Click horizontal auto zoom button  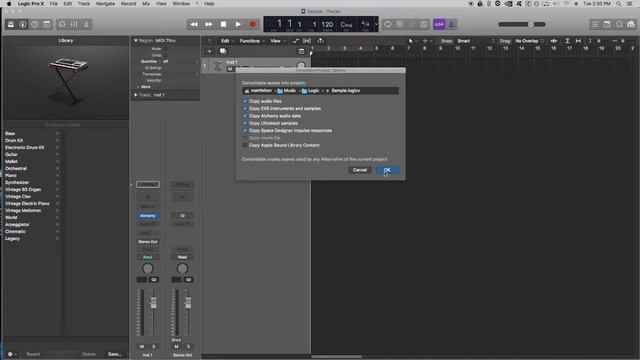pyautogui.click(x=578, y=41)
